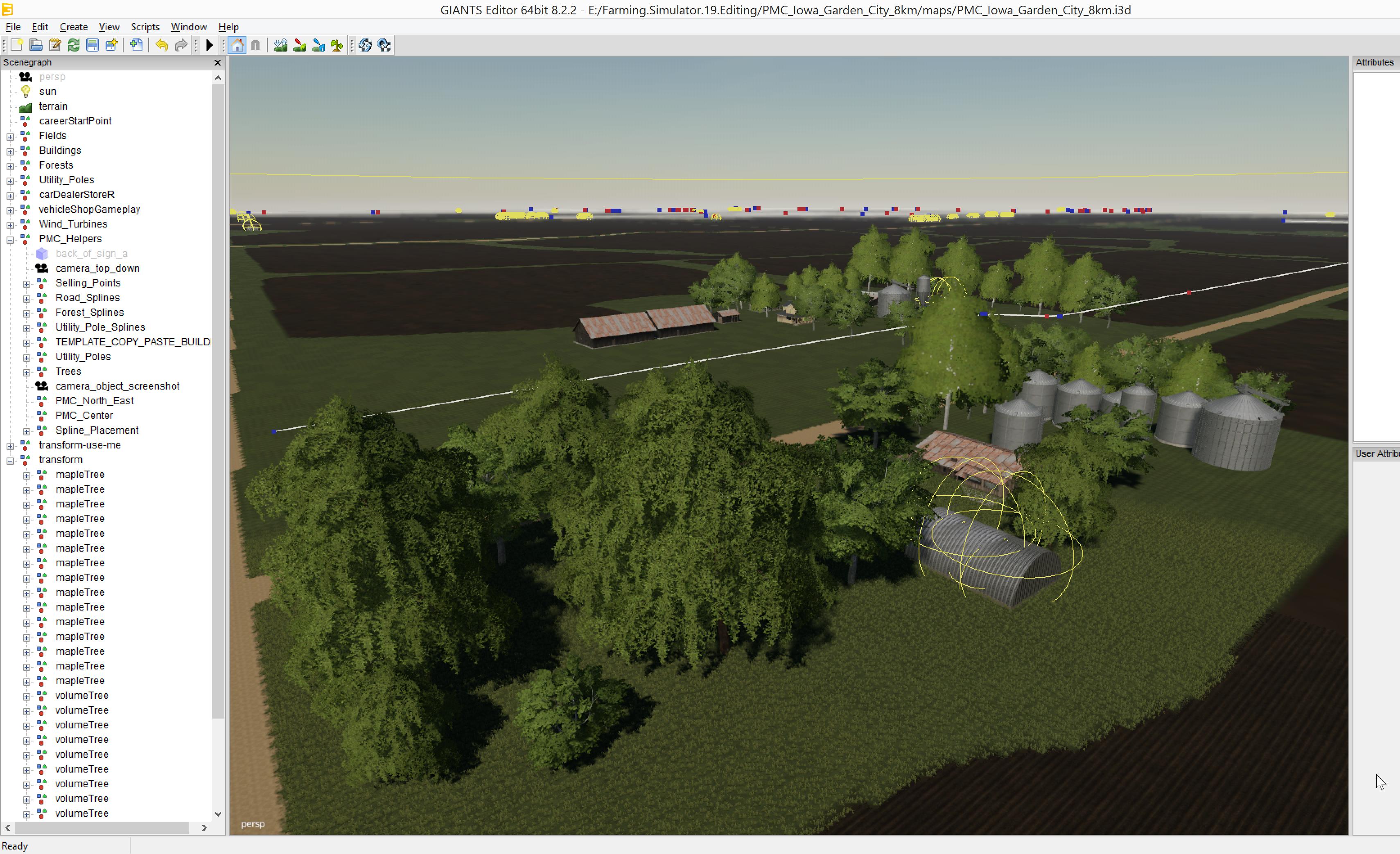Screen dimensions: 1400x854
Task: Select the terrain sculpt mode tool
Action: [x=281, y=45]
